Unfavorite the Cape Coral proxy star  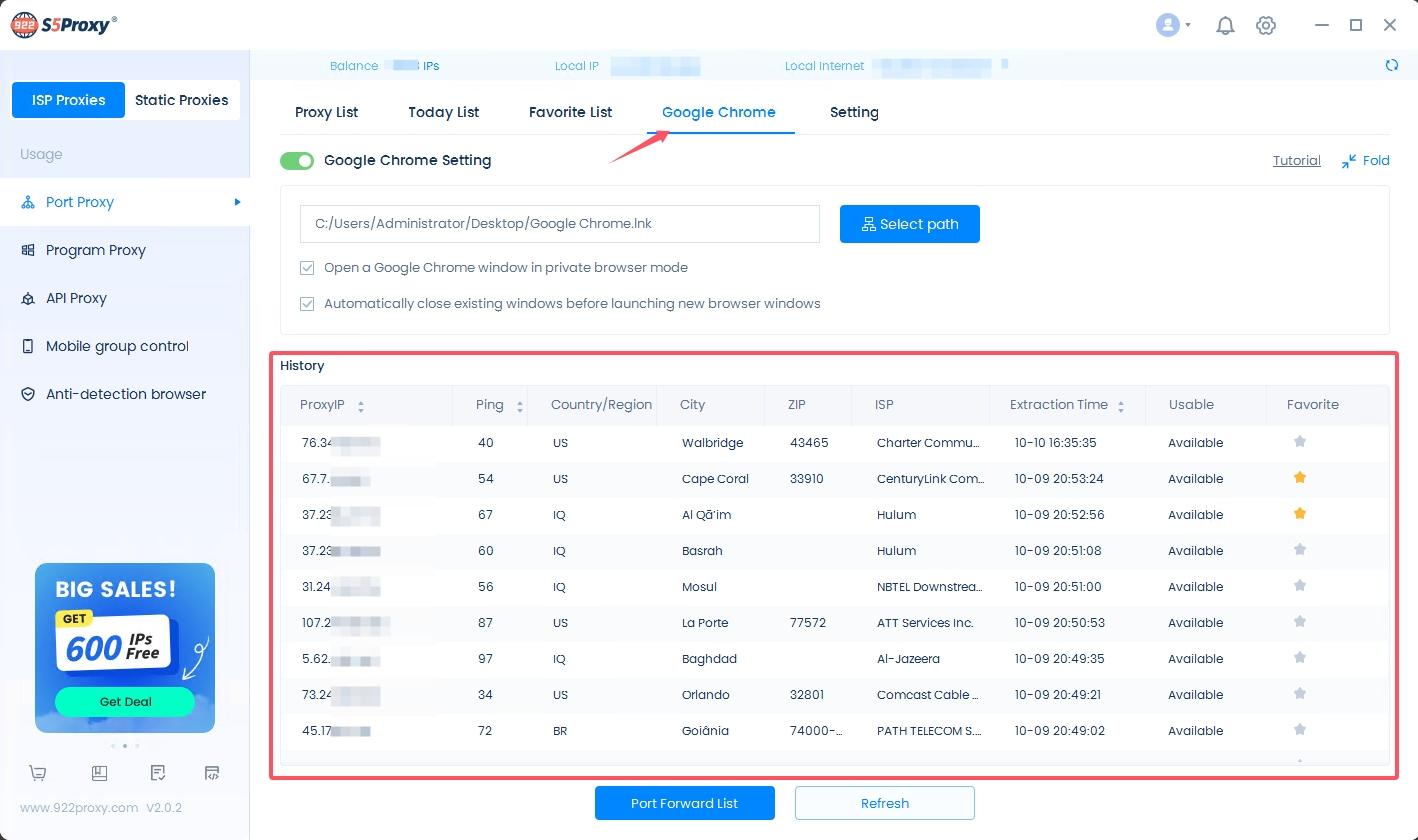(x=1299, y=478)
